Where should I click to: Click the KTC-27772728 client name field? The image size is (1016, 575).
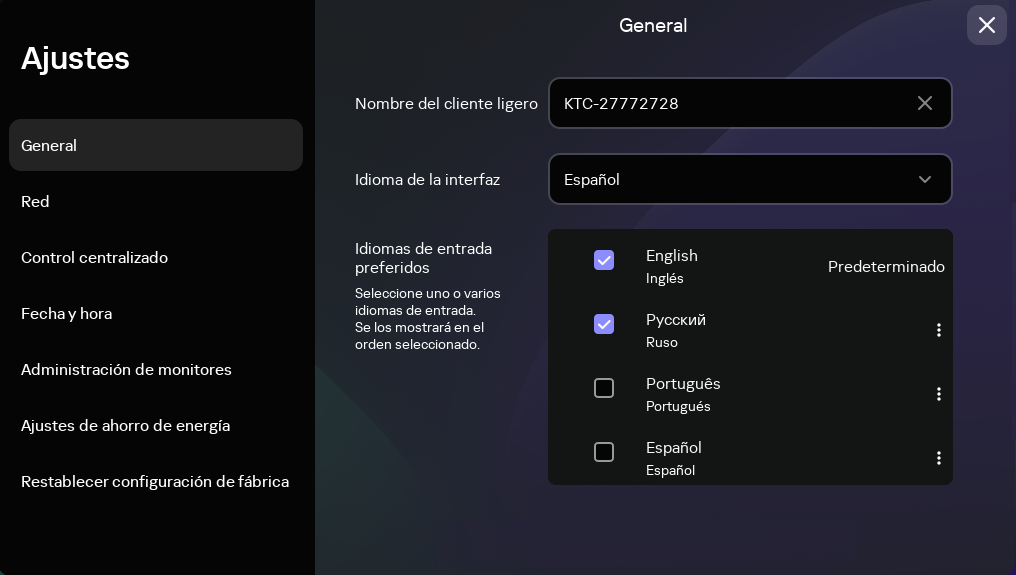point(730,103)
